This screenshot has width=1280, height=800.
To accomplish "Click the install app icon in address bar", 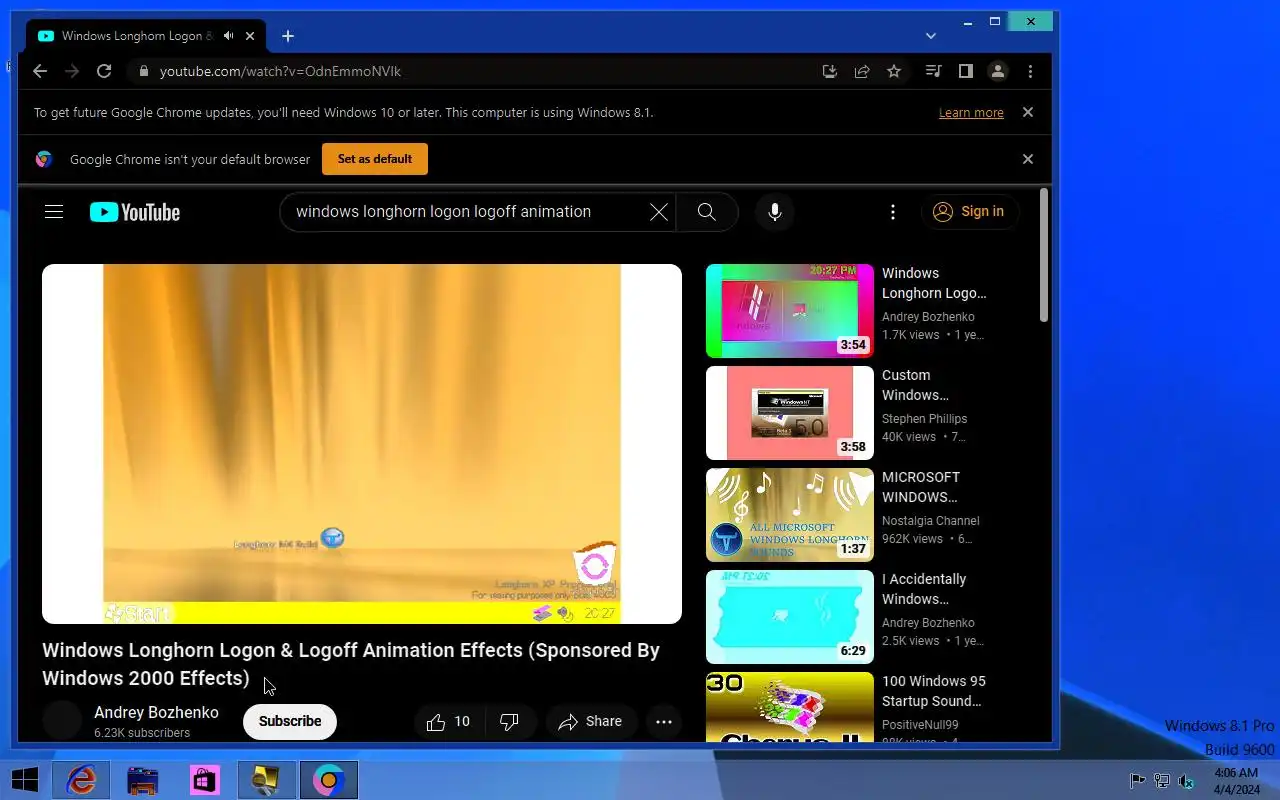I will pos(829,71).
